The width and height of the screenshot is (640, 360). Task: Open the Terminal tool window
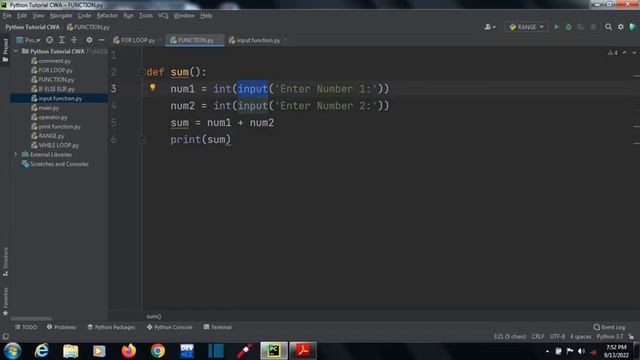[218, 327]
